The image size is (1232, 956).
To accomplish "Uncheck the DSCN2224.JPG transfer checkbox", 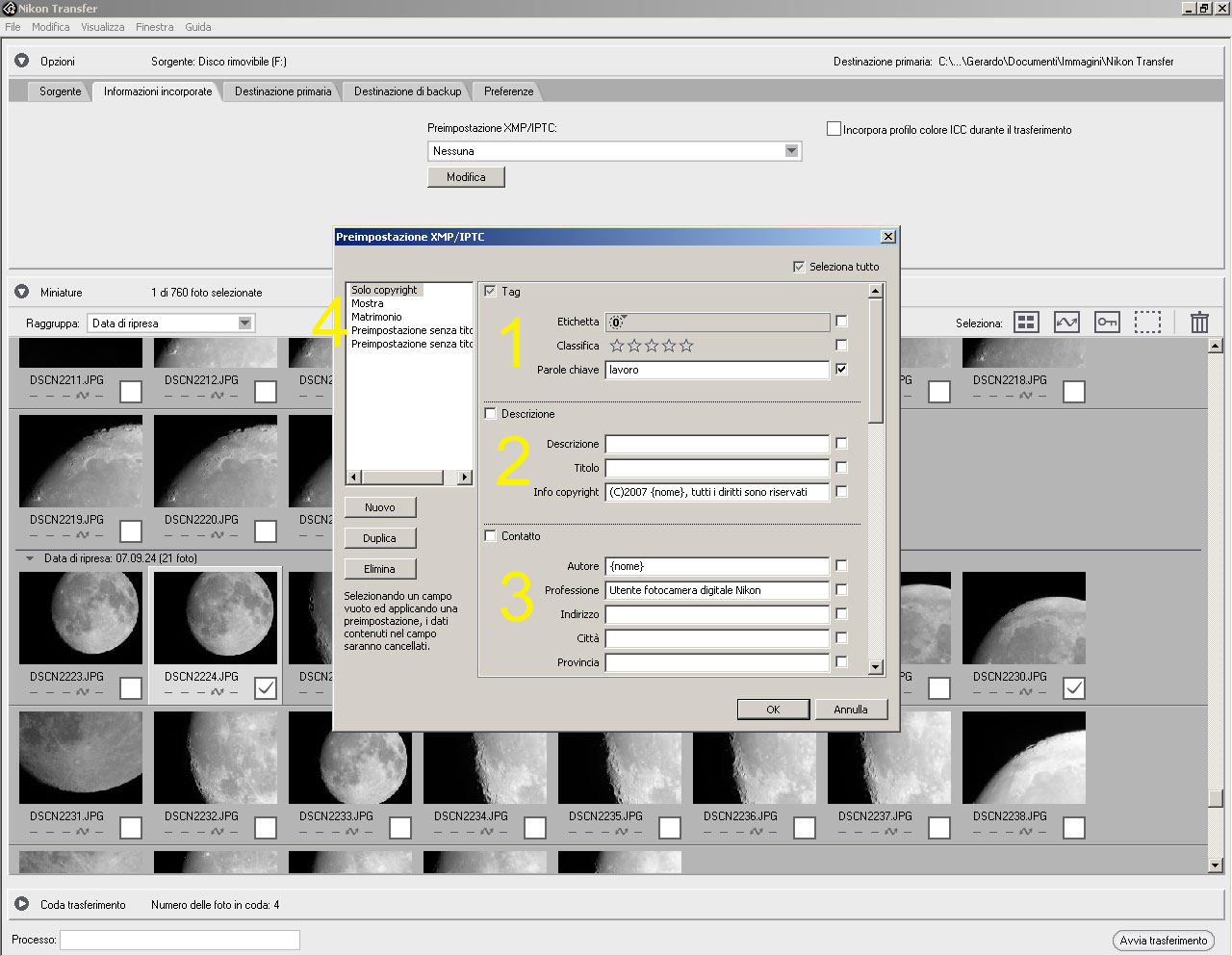I will [266, 687].
